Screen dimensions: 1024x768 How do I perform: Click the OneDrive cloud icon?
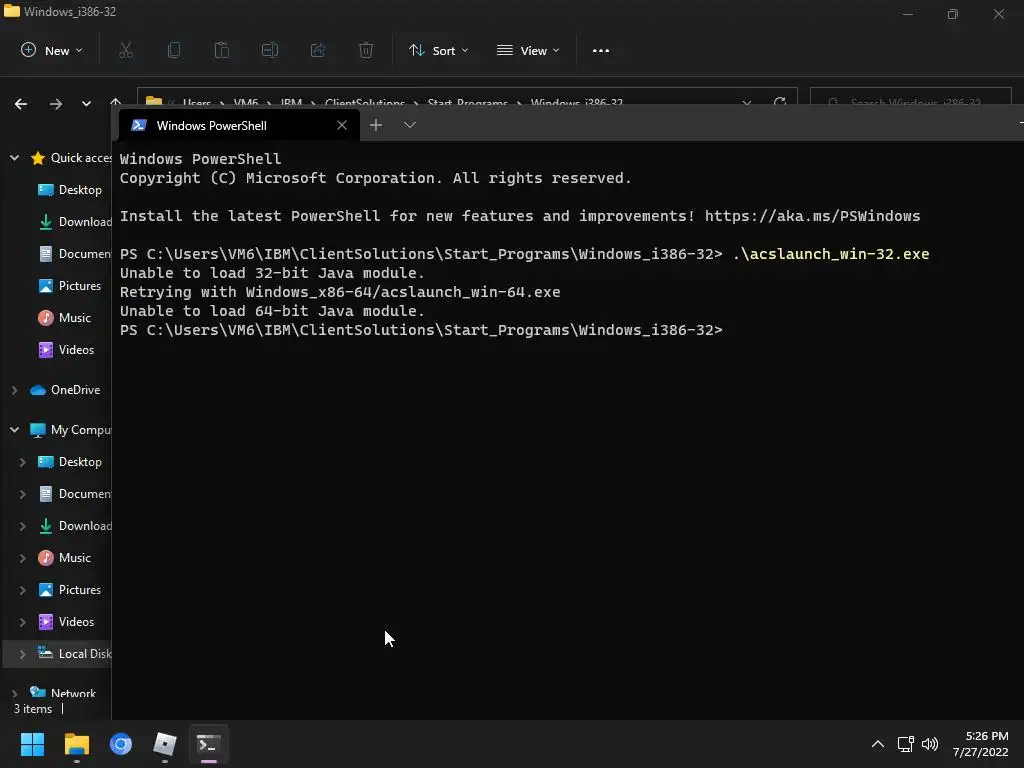(x=38, y=390)
